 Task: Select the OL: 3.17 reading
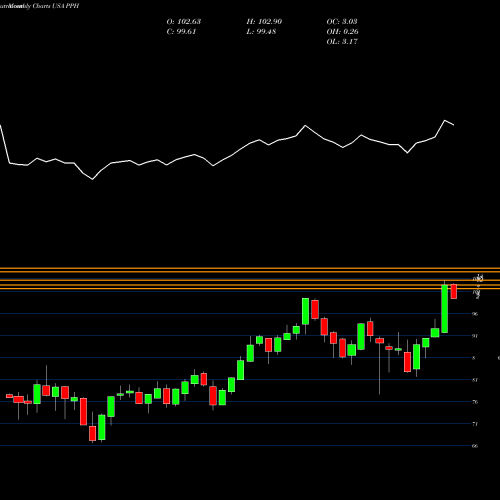pyautogui.click(x=342, y=42)
